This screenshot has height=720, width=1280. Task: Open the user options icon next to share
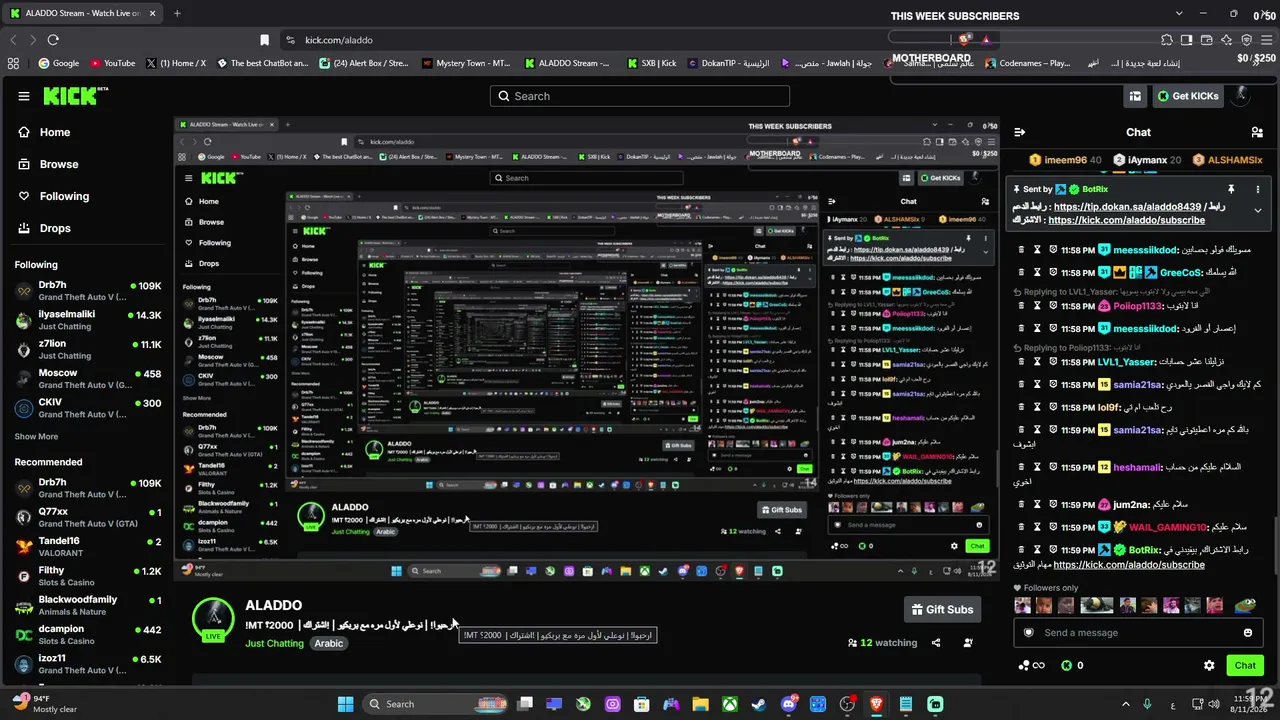(x=968, y=643)
